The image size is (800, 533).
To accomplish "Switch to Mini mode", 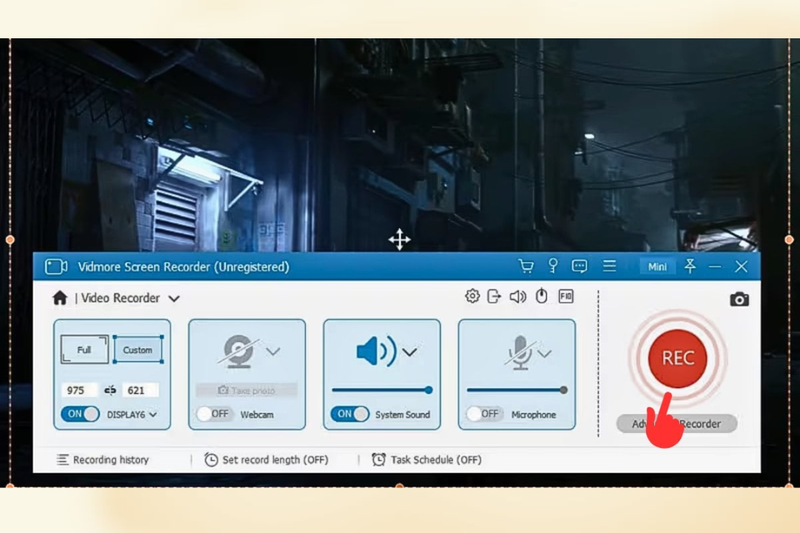I will [657, 267].
